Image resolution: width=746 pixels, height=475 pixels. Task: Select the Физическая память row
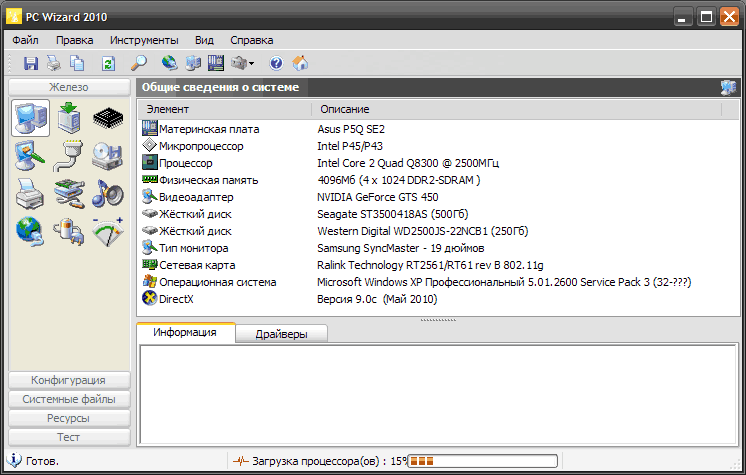pyautogui.click(x=438, y=180)
